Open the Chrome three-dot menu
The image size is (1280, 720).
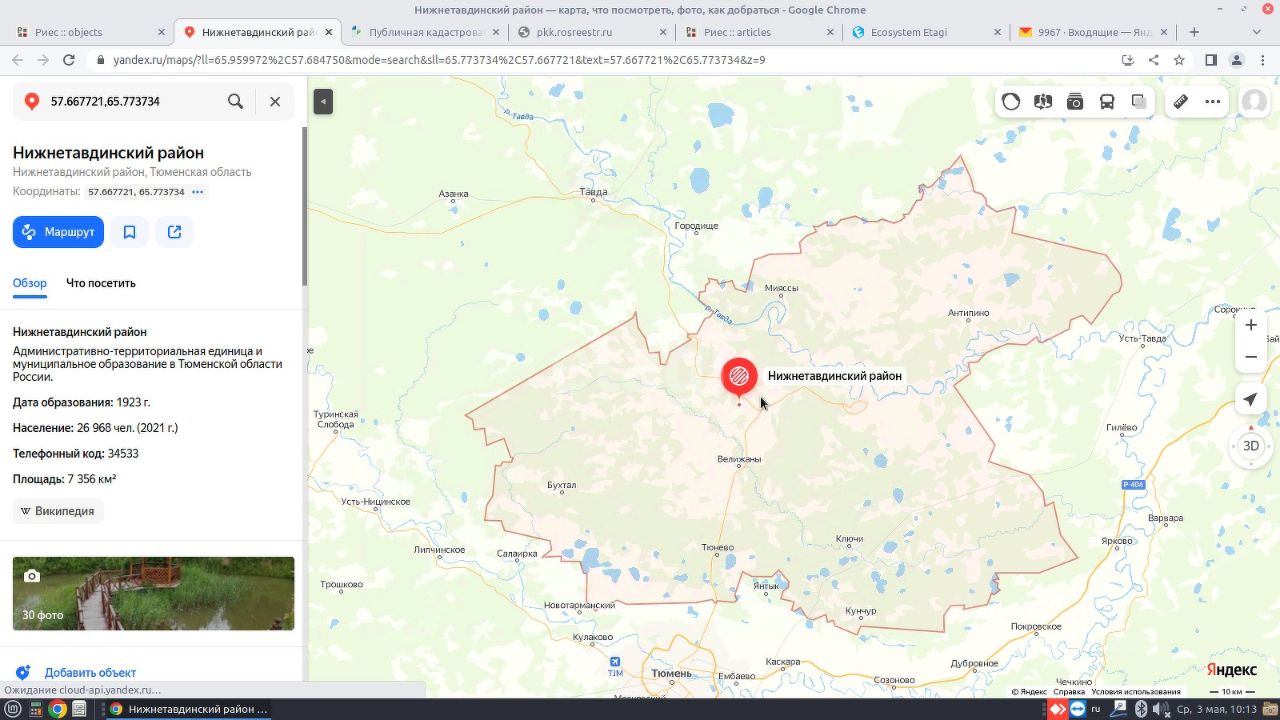pyautogui.click(x=1262, y=60)
